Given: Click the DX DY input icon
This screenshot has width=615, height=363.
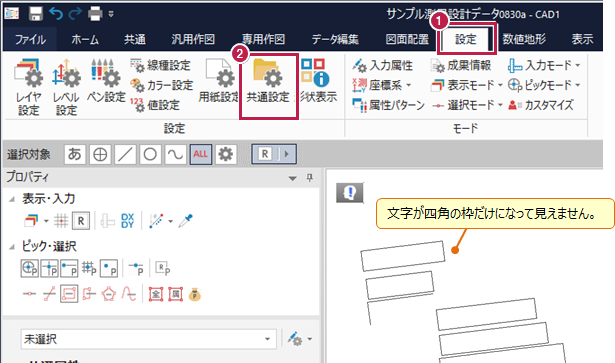Looking at the screenshot, I should 127,221.
